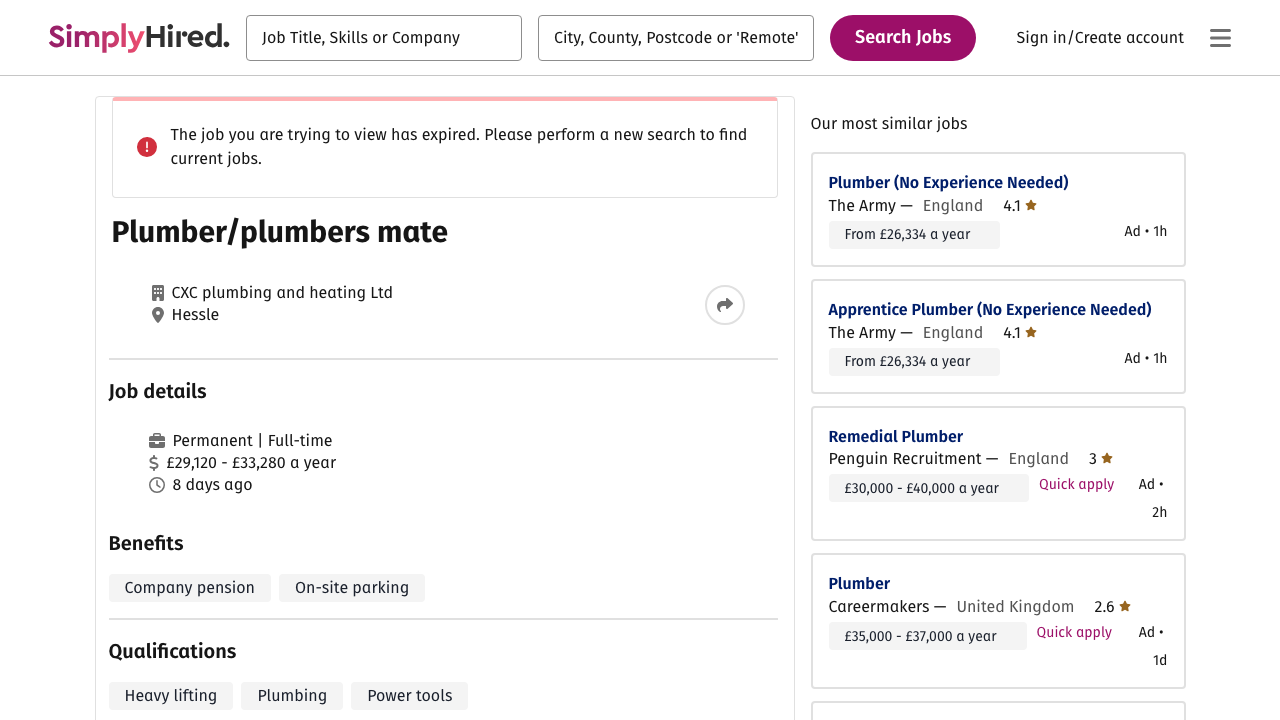Viewport: 1280px width, 720px height.
Task: Click the briefcase icon under Job details
Action: tap(157, 440)
